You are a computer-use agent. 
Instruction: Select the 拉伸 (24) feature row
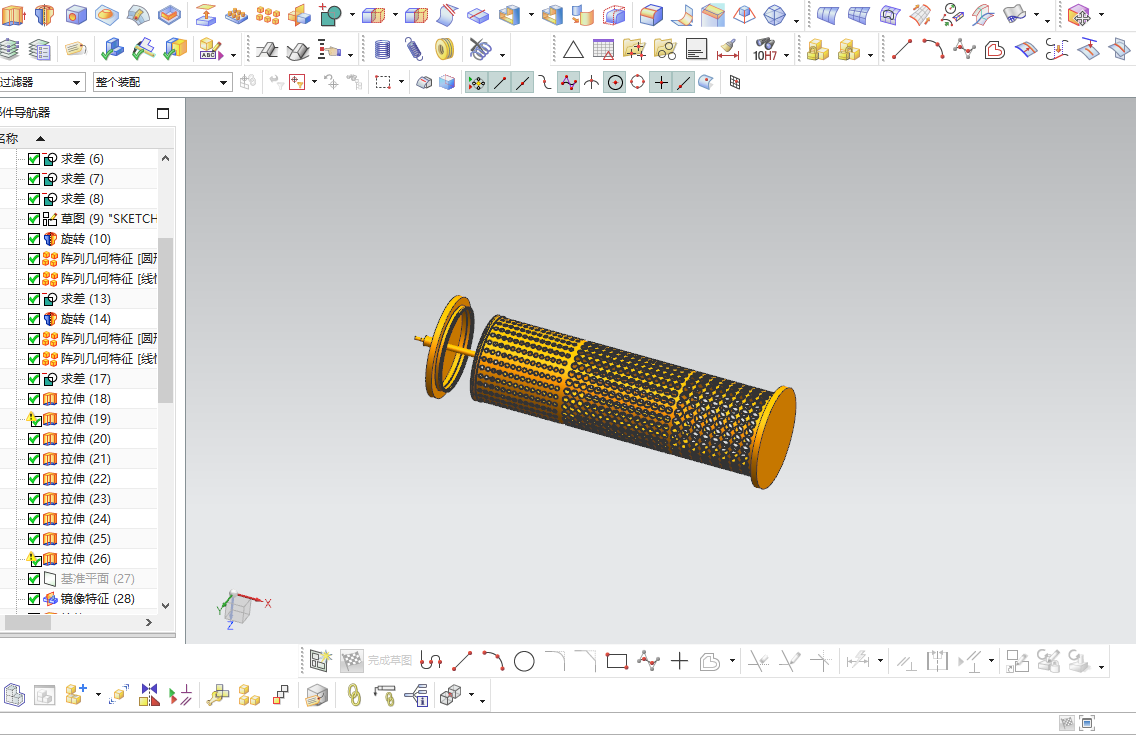click(x=85, y=518)
